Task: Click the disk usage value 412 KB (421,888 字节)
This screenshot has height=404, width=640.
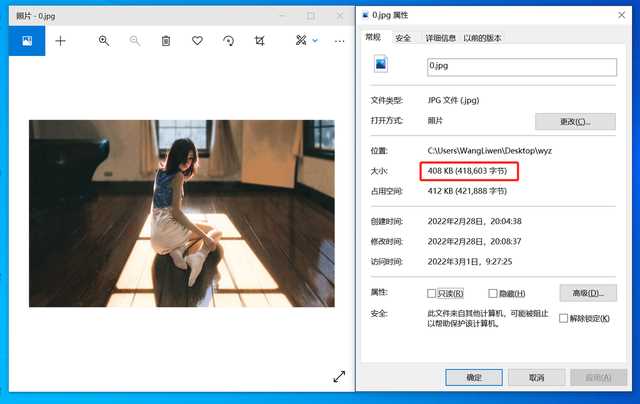Action: pyautogui.click(x=467, y=191)
